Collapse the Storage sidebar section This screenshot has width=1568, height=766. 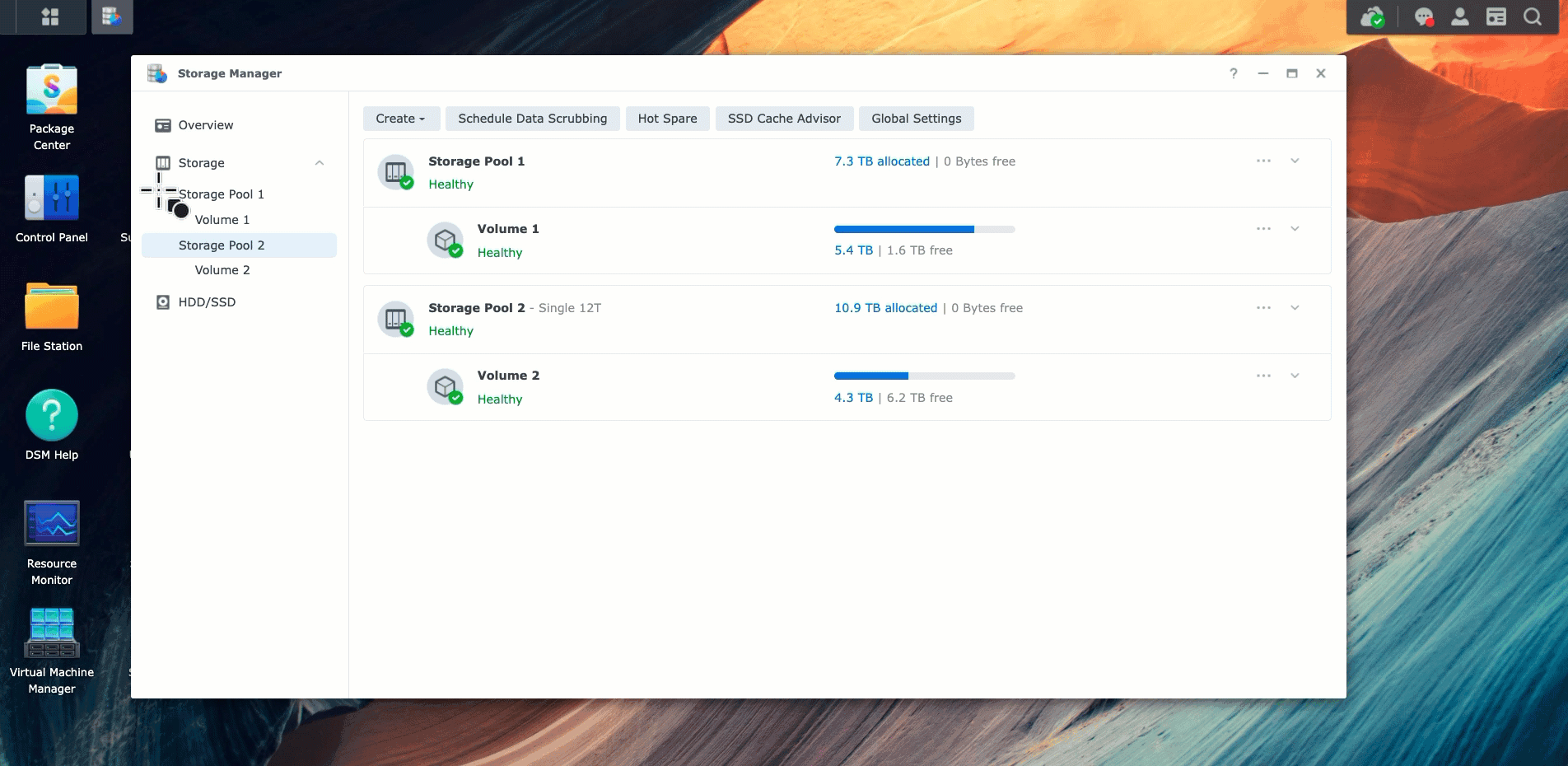click(x=320, y=163)
